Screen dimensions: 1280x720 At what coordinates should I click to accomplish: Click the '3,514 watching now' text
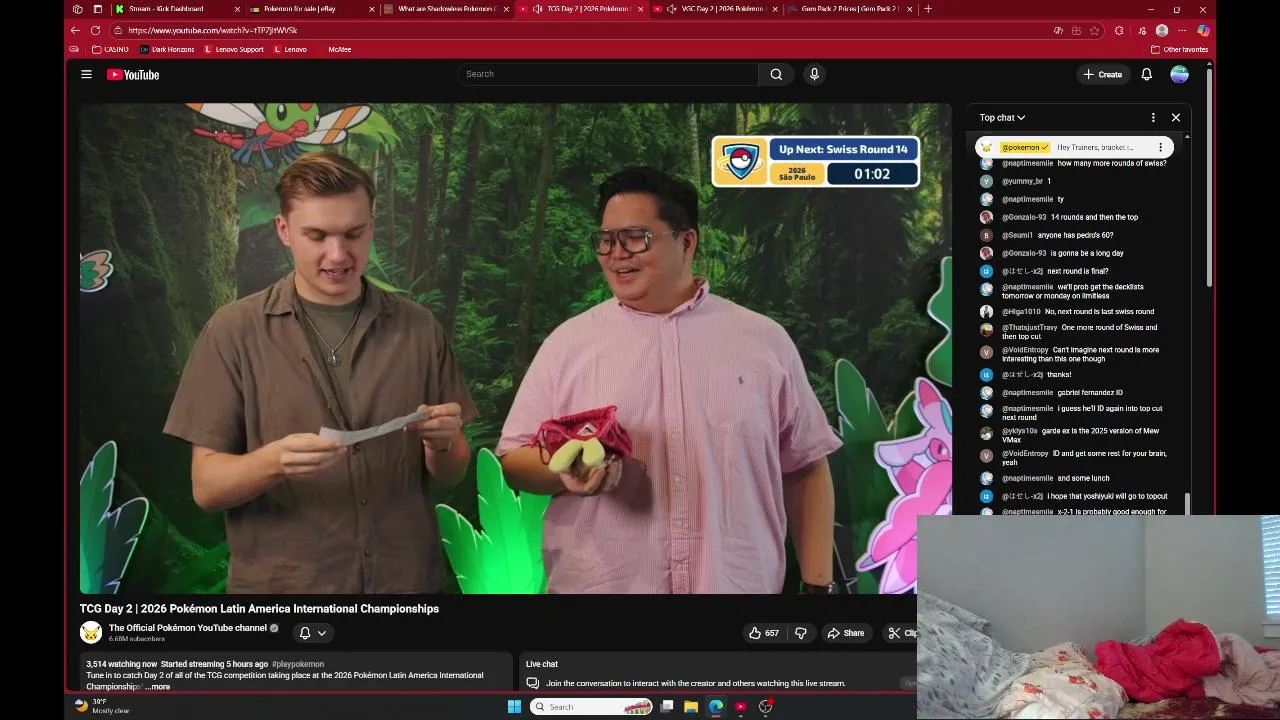121,664
